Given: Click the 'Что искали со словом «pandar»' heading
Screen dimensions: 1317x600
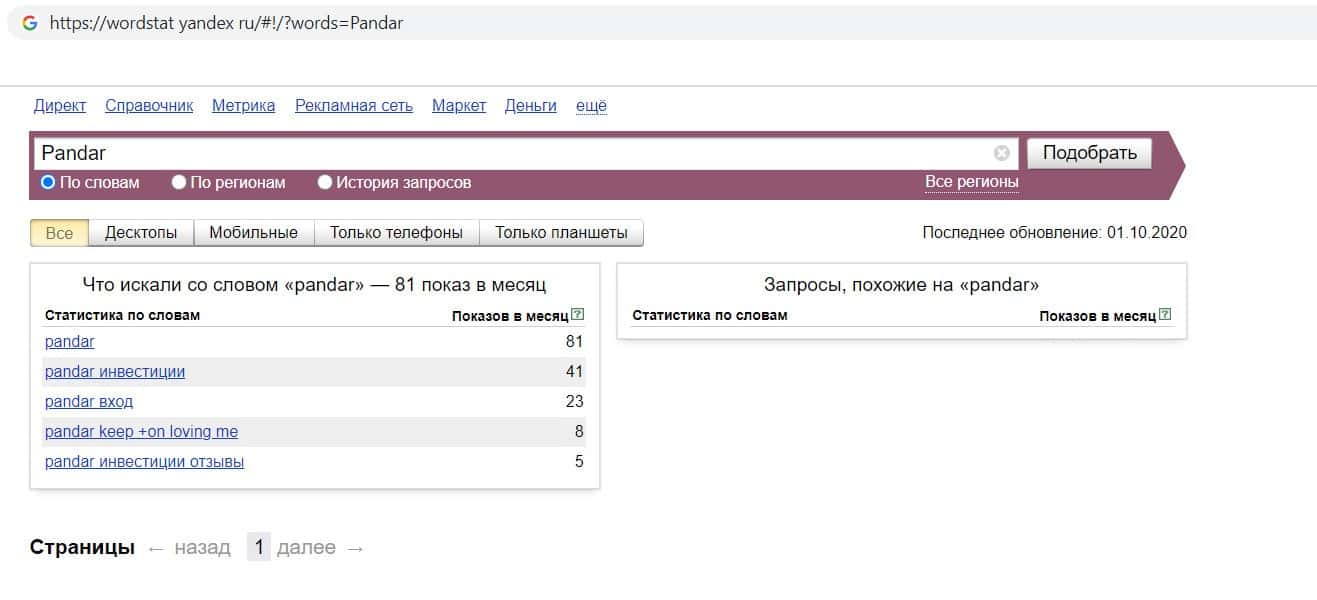Looking at the screenshot, I should coord(315,284).
